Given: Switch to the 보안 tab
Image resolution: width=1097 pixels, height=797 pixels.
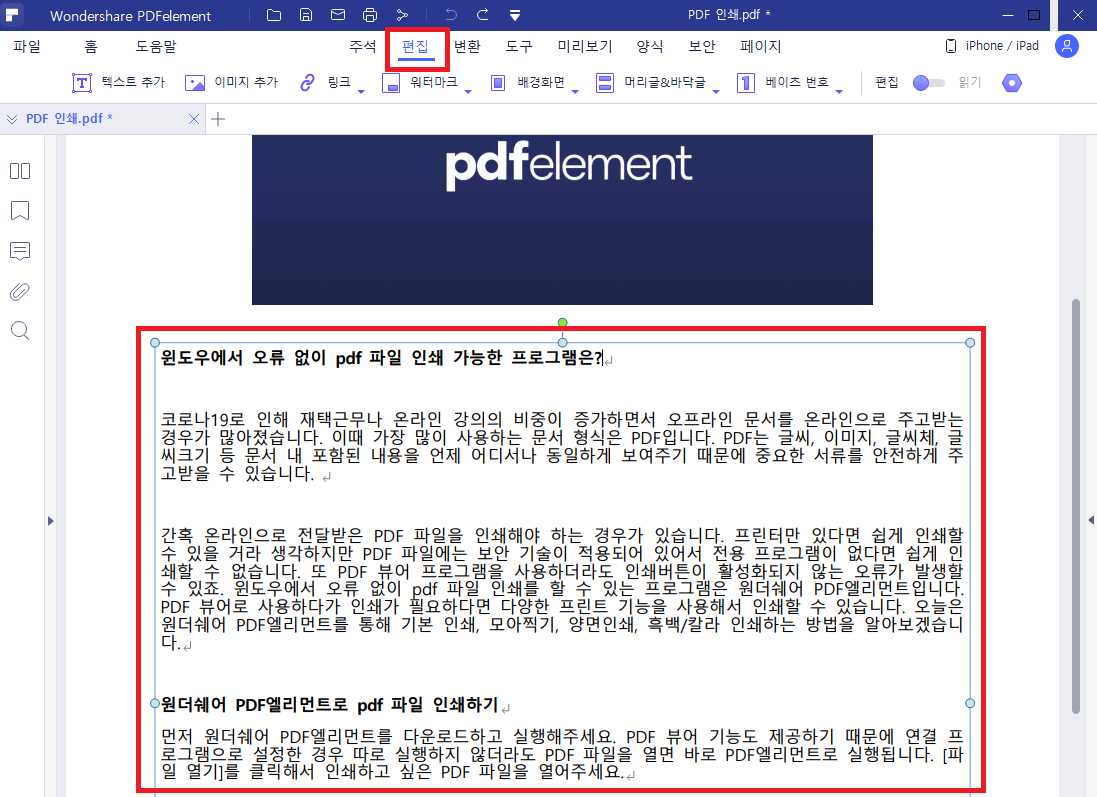Looking at the screenshot, I should [x=702, y=46].
